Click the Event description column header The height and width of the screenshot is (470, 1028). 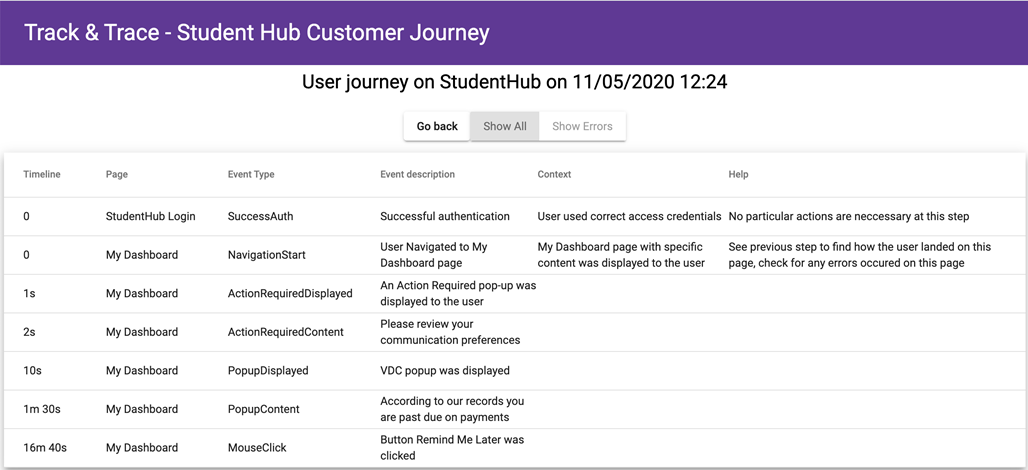(417, 174)
